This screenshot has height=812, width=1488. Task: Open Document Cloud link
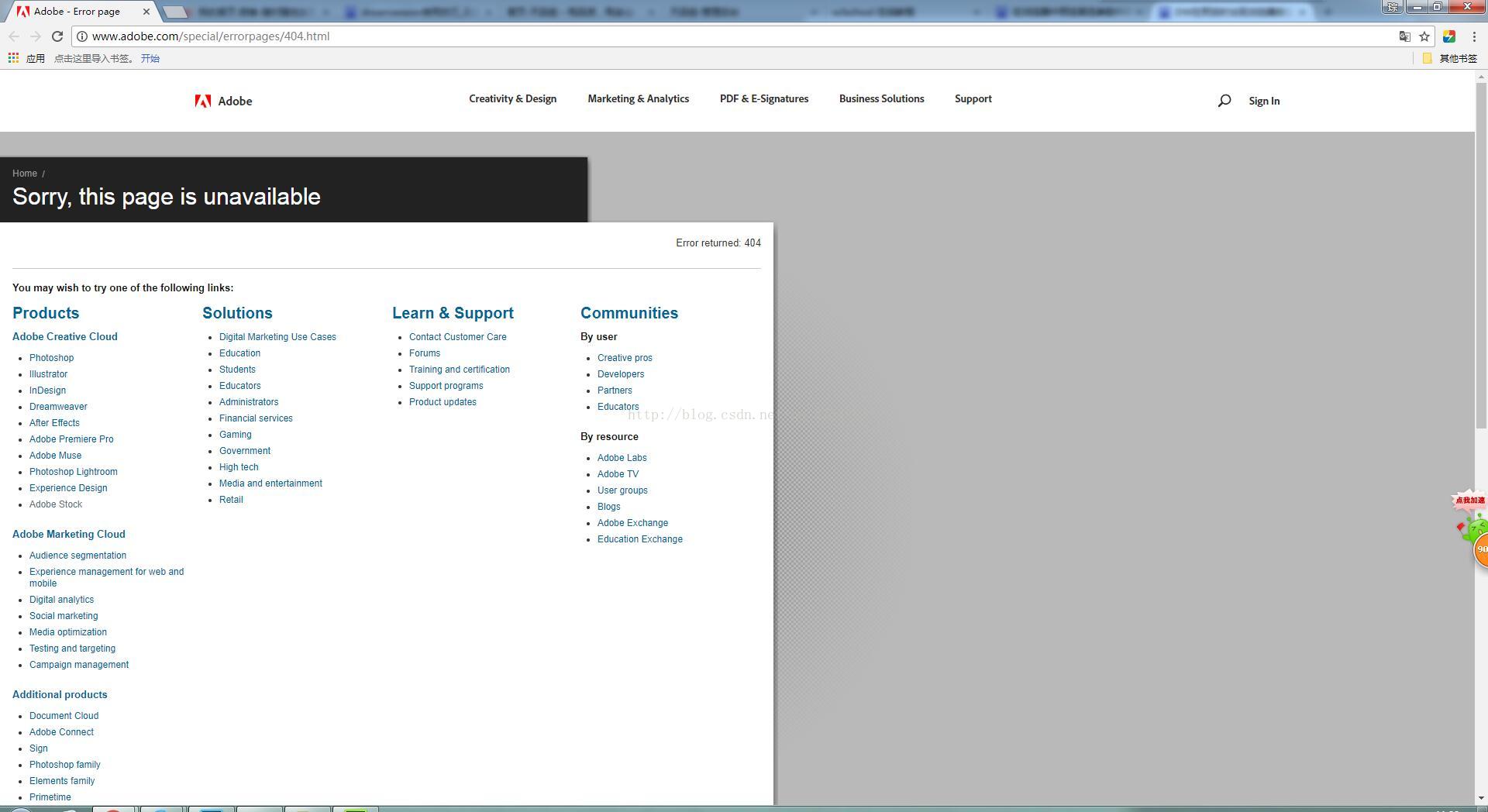[x=64, y=716]
